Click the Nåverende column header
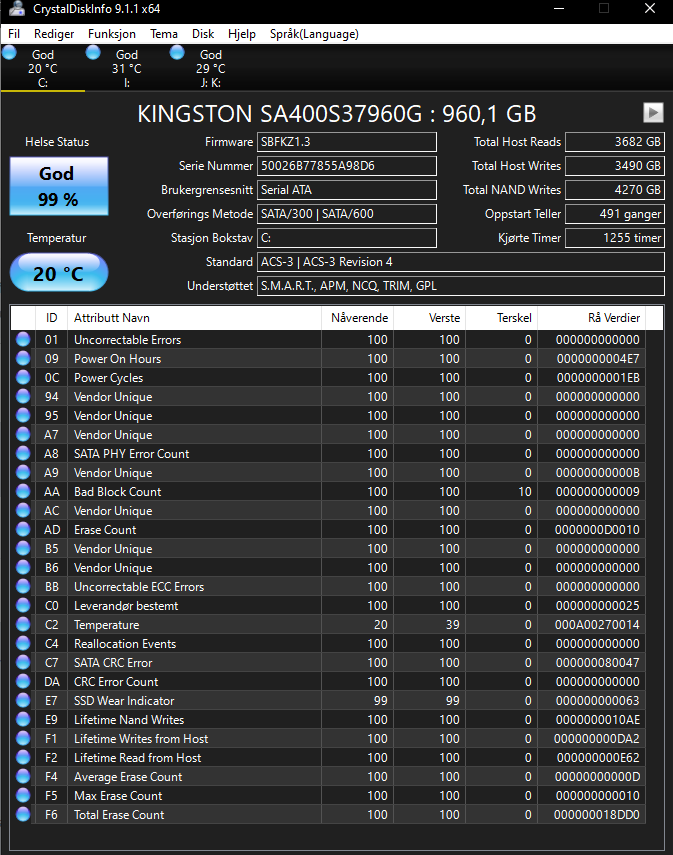The image size is (673, 855). [357, 318]
